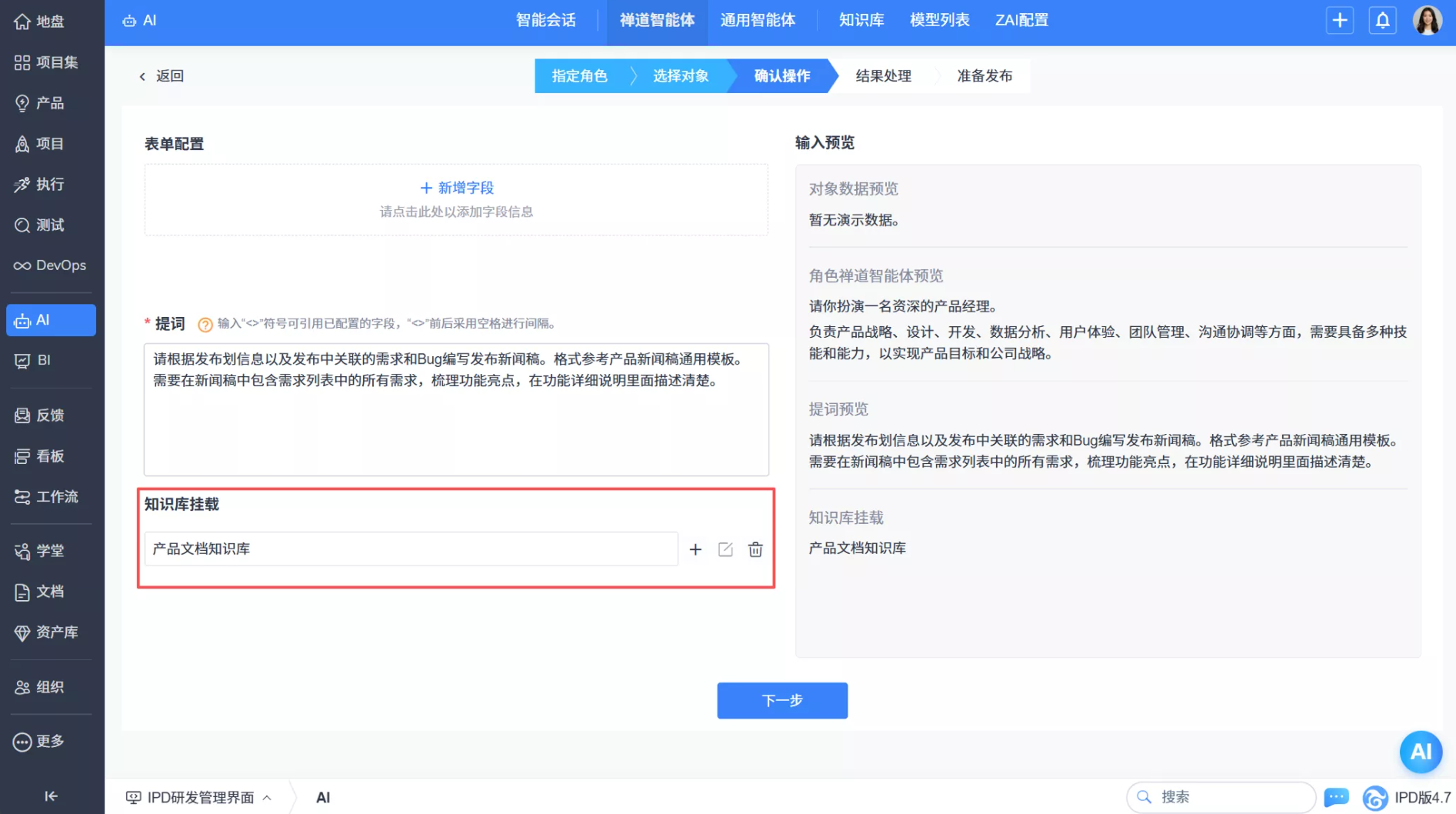Delete the 产品文档知识库 knowledge base entry

(x=755, y=549)
